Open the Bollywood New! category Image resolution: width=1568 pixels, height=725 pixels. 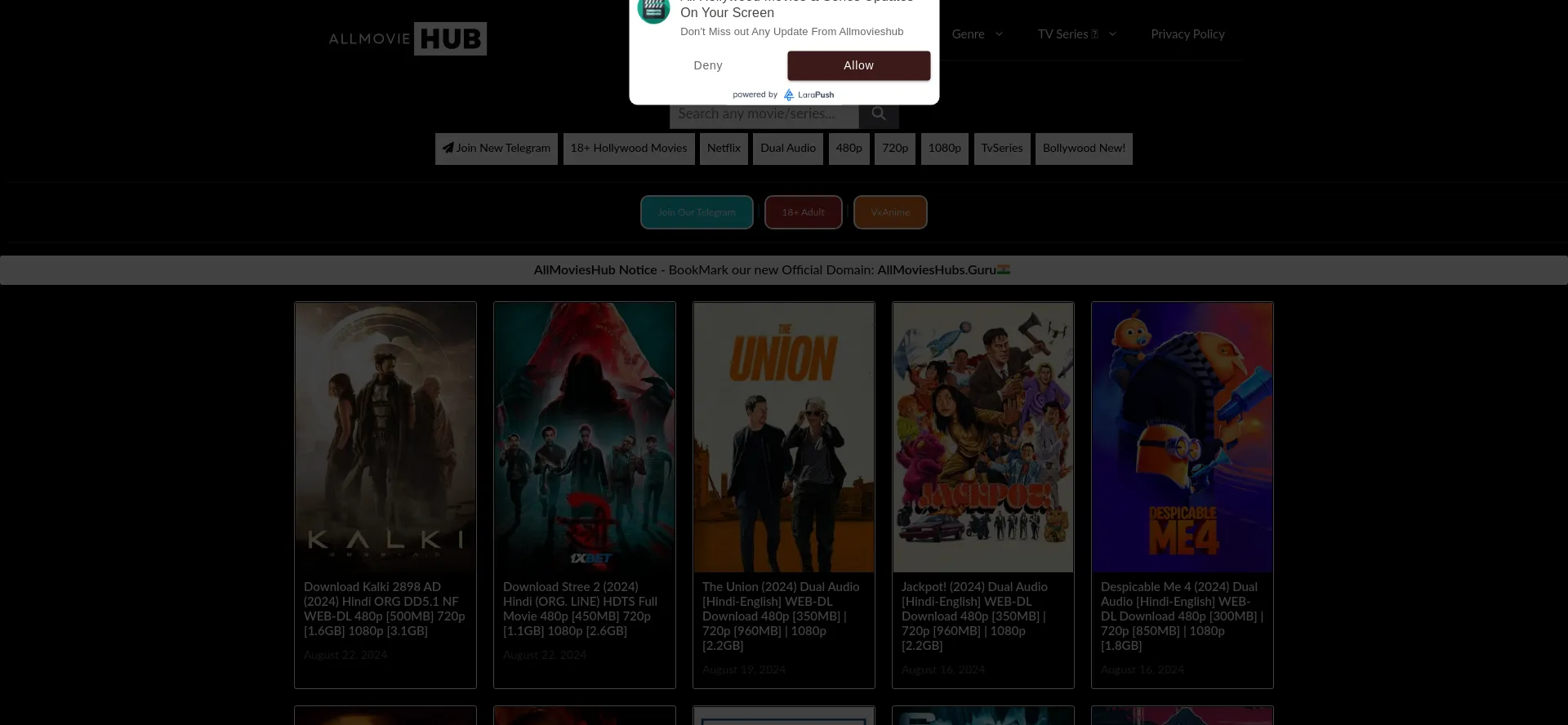(x=1084, y=149)
